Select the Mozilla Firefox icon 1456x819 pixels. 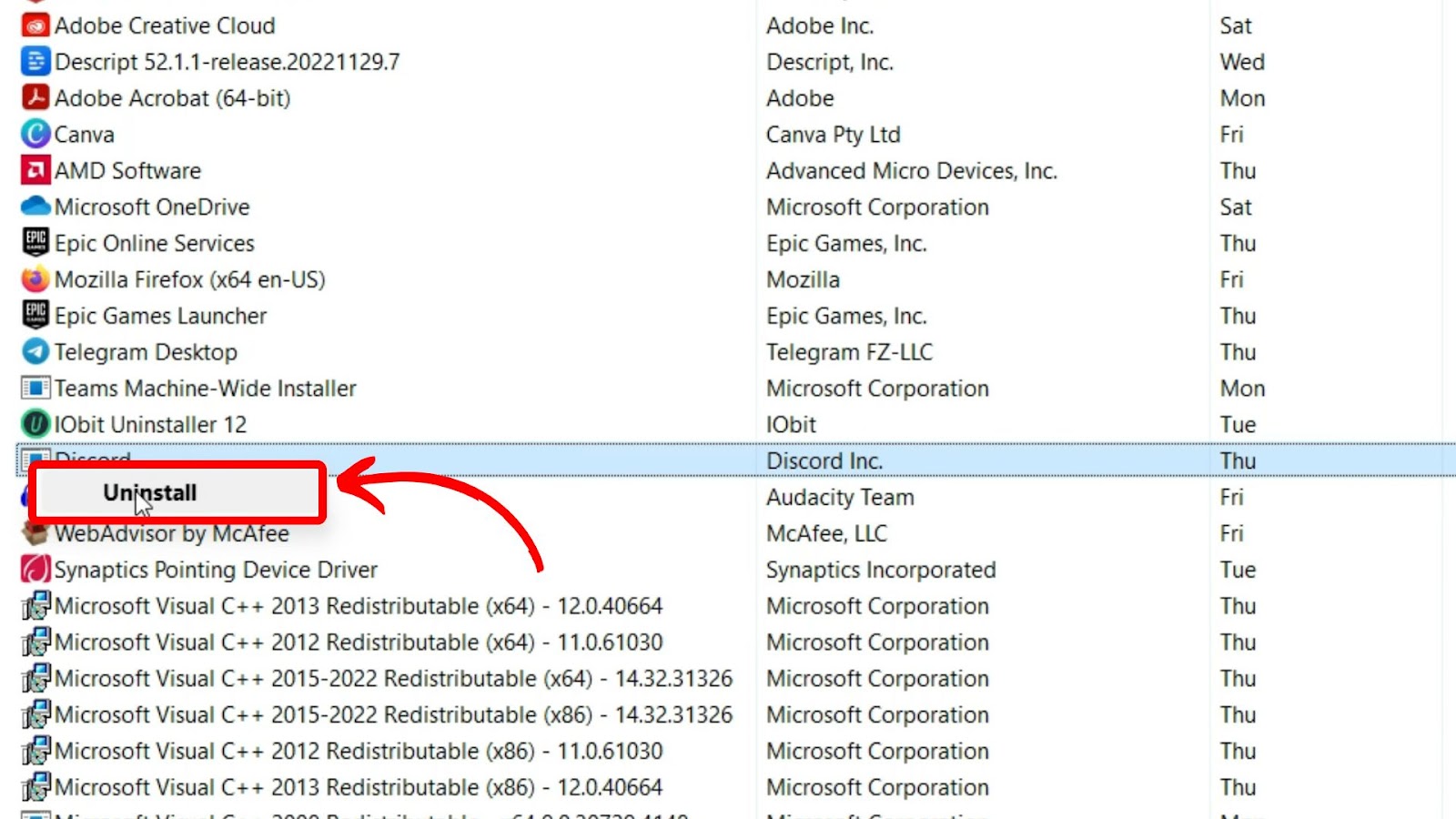click(x=35, y=279)
